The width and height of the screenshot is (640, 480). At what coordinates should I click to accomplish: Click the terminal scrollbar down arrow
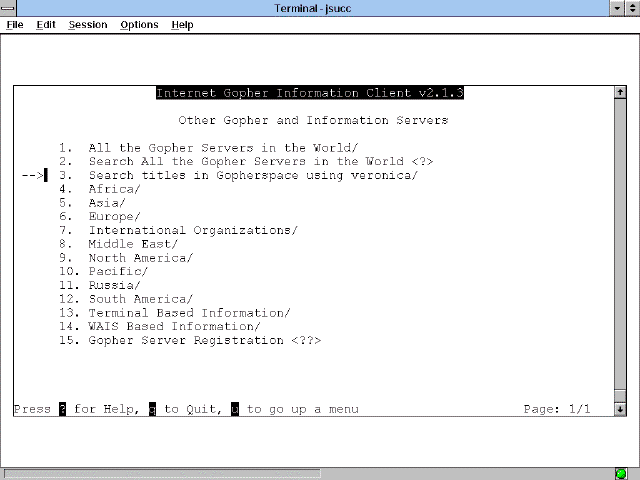point(620,409)
